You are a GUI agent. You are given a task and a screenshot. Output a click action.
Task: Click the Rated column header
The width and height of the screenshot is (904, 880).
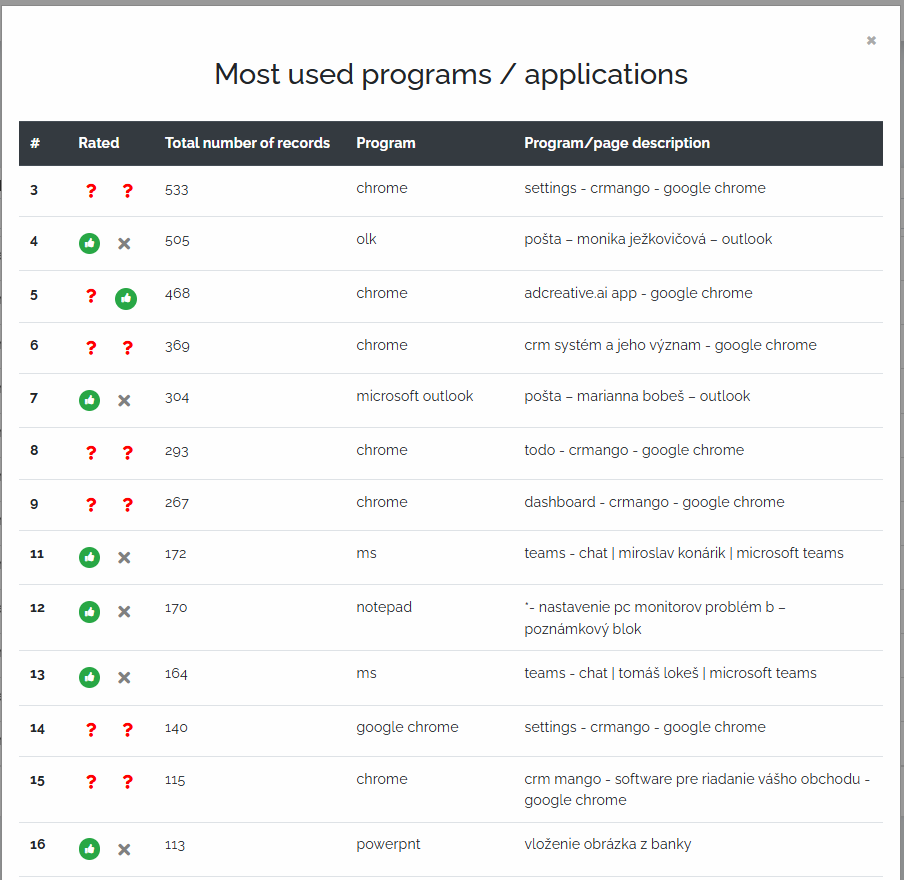tap(99, 143)
